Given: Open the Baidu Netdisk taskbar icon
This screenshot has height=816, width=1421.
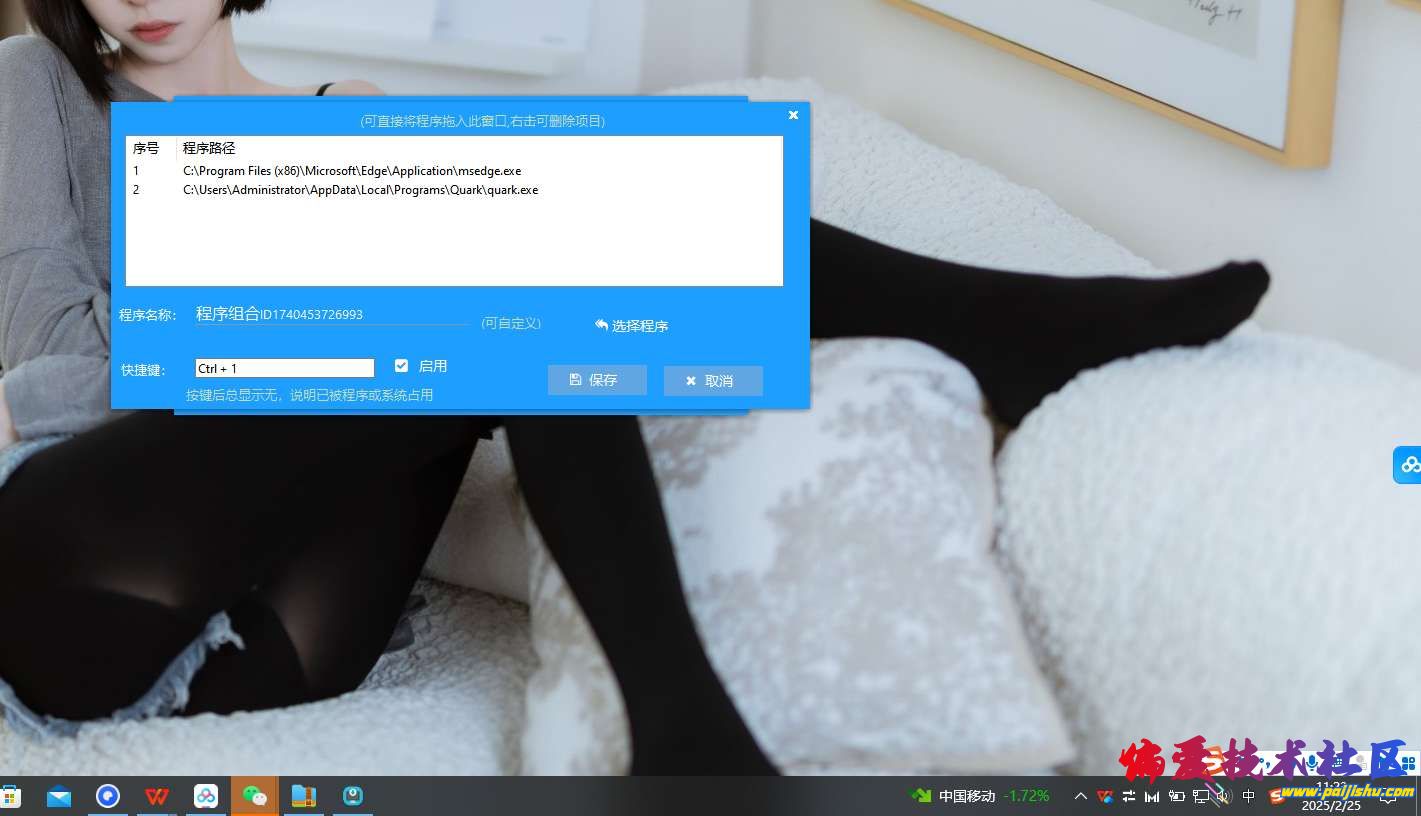Looking at the screenshot, I should pyautogui.click(x=206, y=796).
